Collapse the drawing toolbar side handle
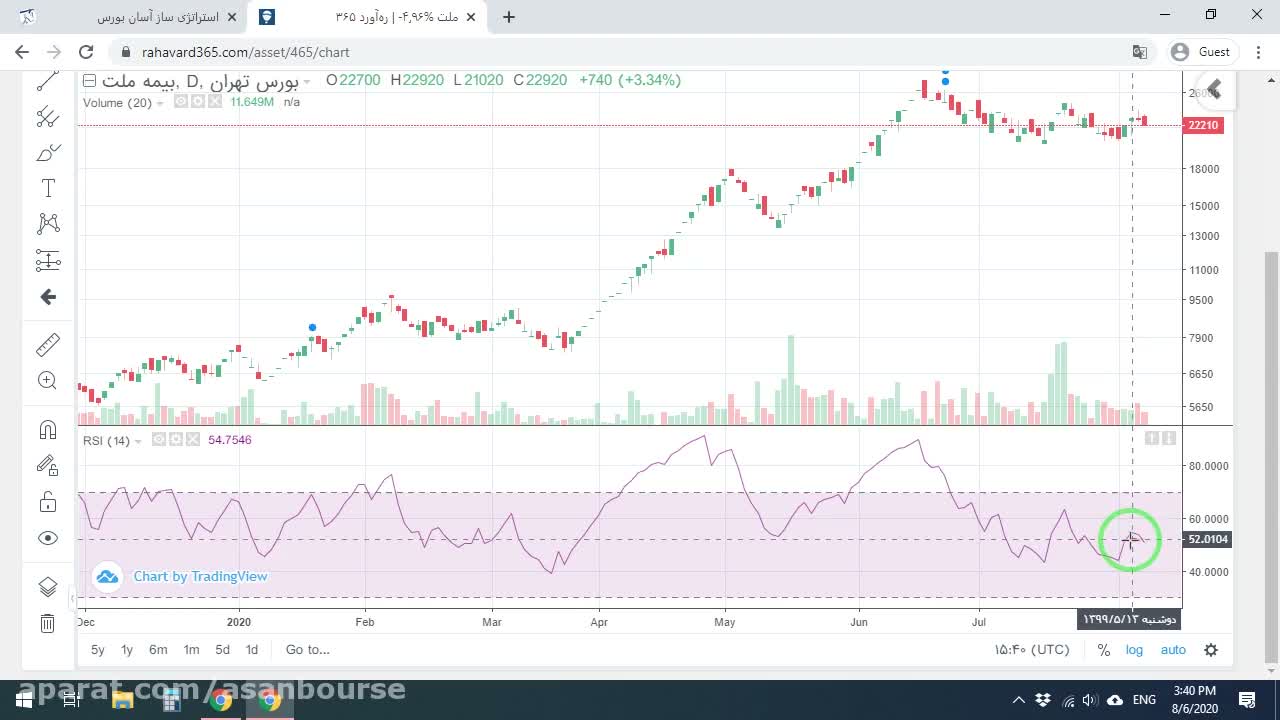Image resolution: width=1280 pixels, height=720 pixels. tap(72, 599)
